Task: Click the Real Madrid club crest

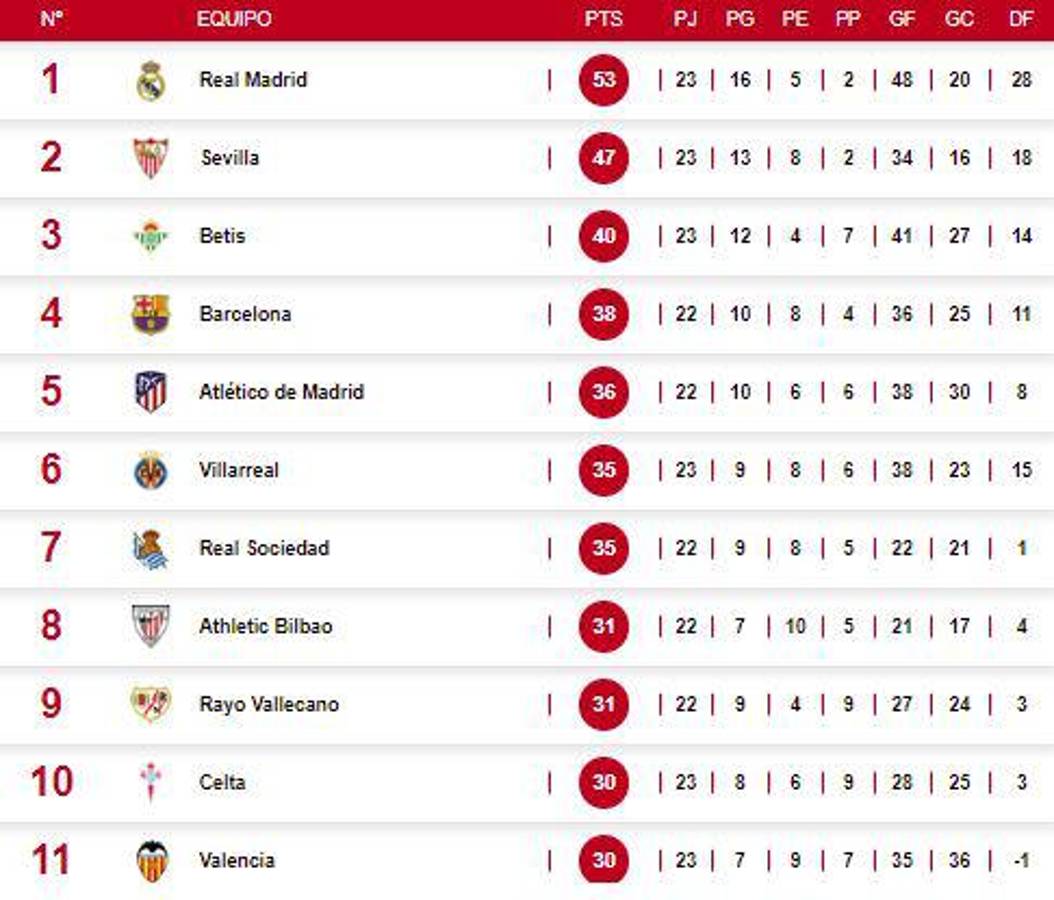Action: [151, 80]
